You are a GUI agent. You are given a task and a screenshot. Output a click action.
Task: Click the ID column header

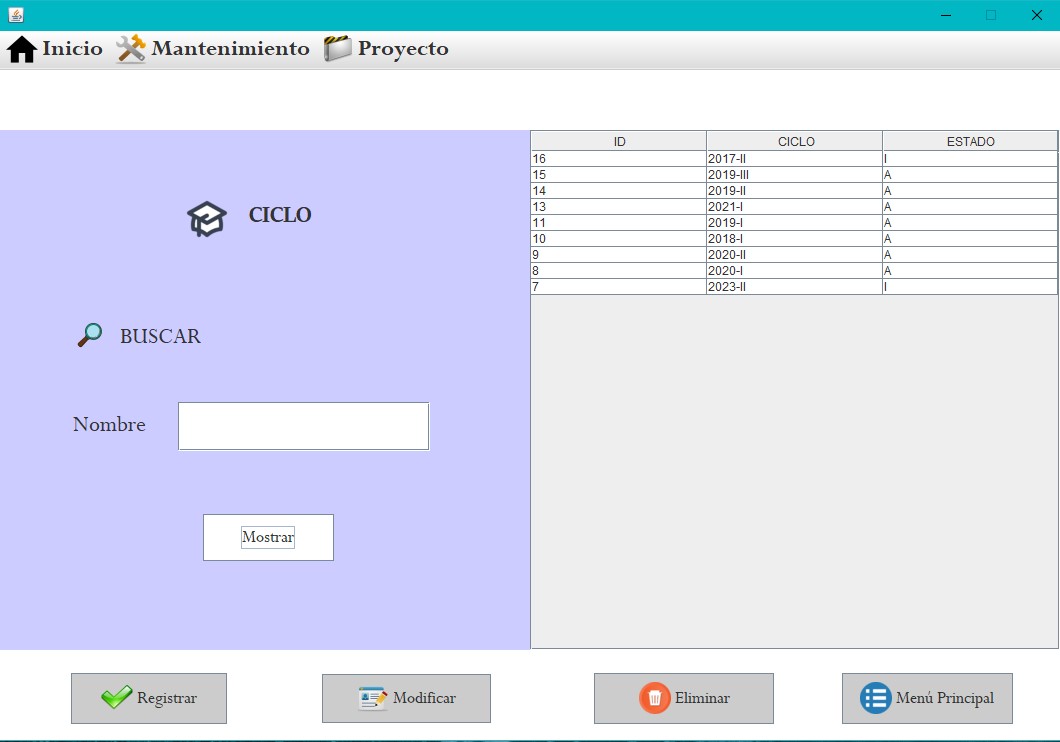pos(619,141)
